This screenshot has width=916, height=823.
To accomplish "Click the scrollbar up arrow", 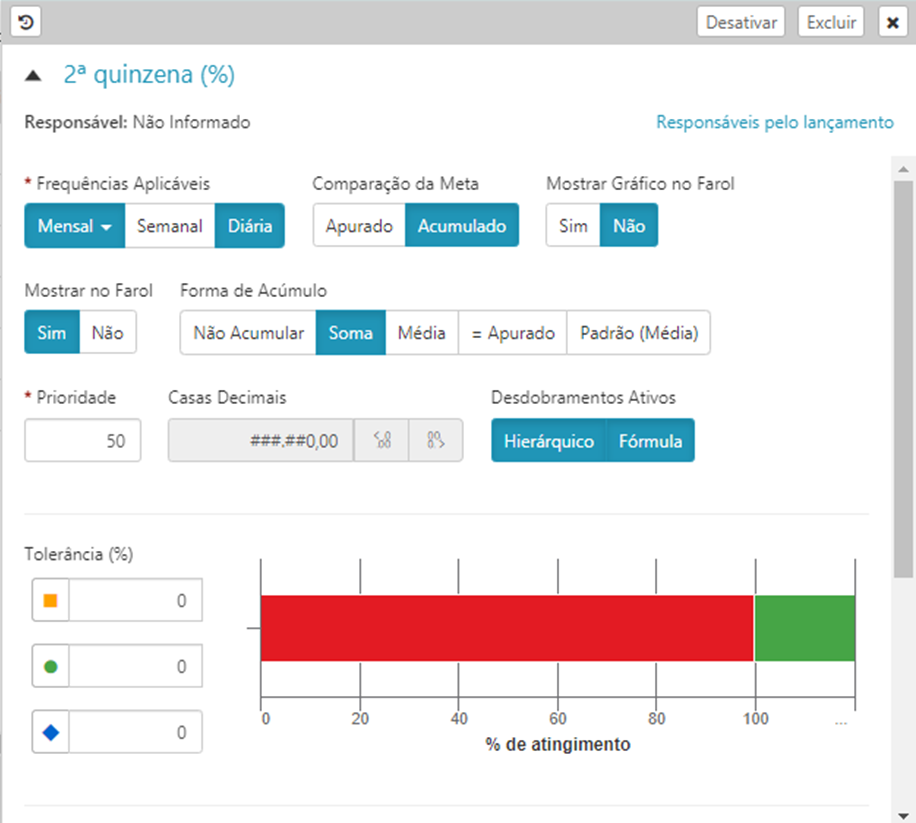I will point(904,169).
